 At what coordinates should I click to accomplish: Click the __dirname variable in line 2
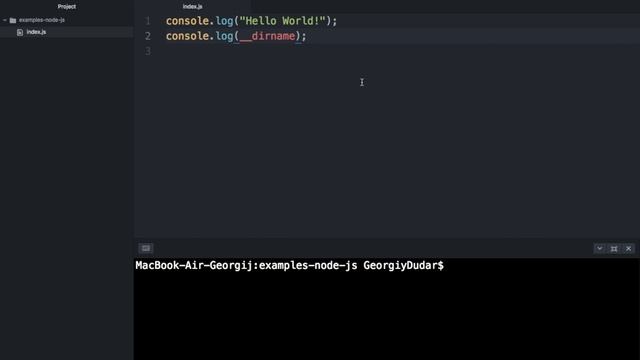tap(267, 36)
